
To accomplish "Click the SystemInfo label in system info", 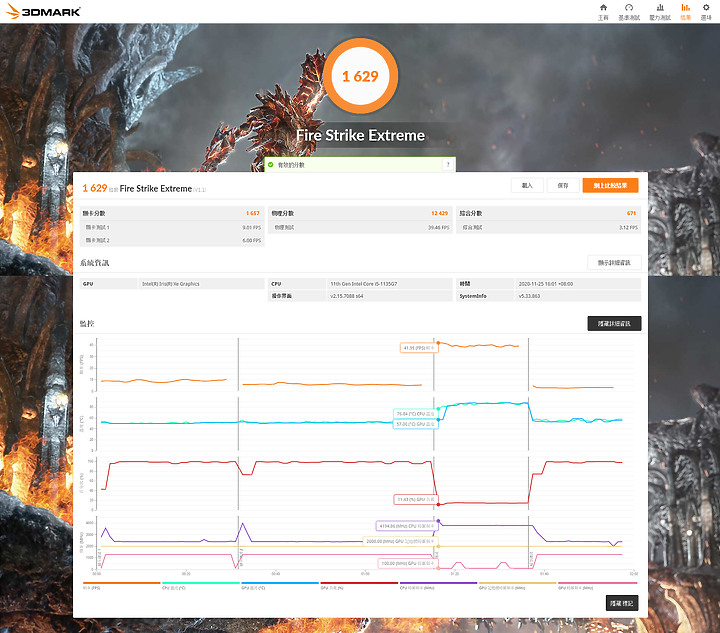I will pyautogui.click(x=473, y=297).
